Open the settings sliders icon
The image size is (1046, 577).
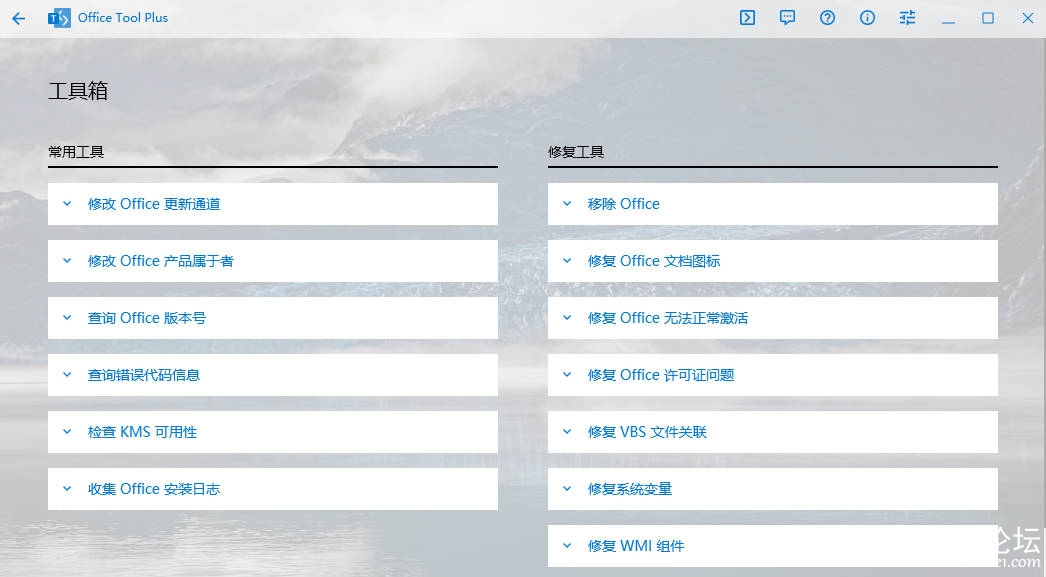[x=907, y=18]
